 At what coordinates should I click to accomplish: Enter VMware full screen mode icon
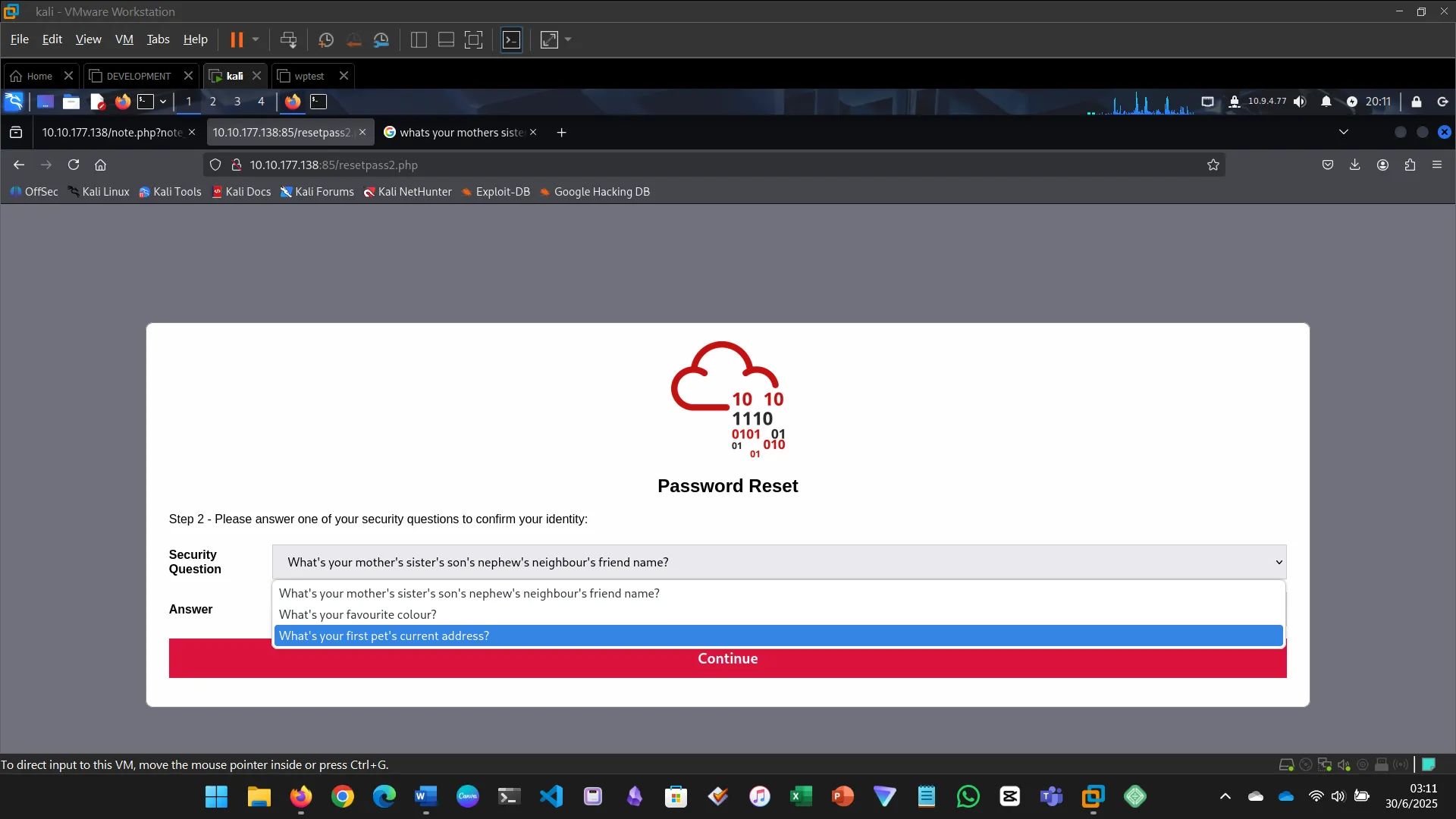pos(473,39)
